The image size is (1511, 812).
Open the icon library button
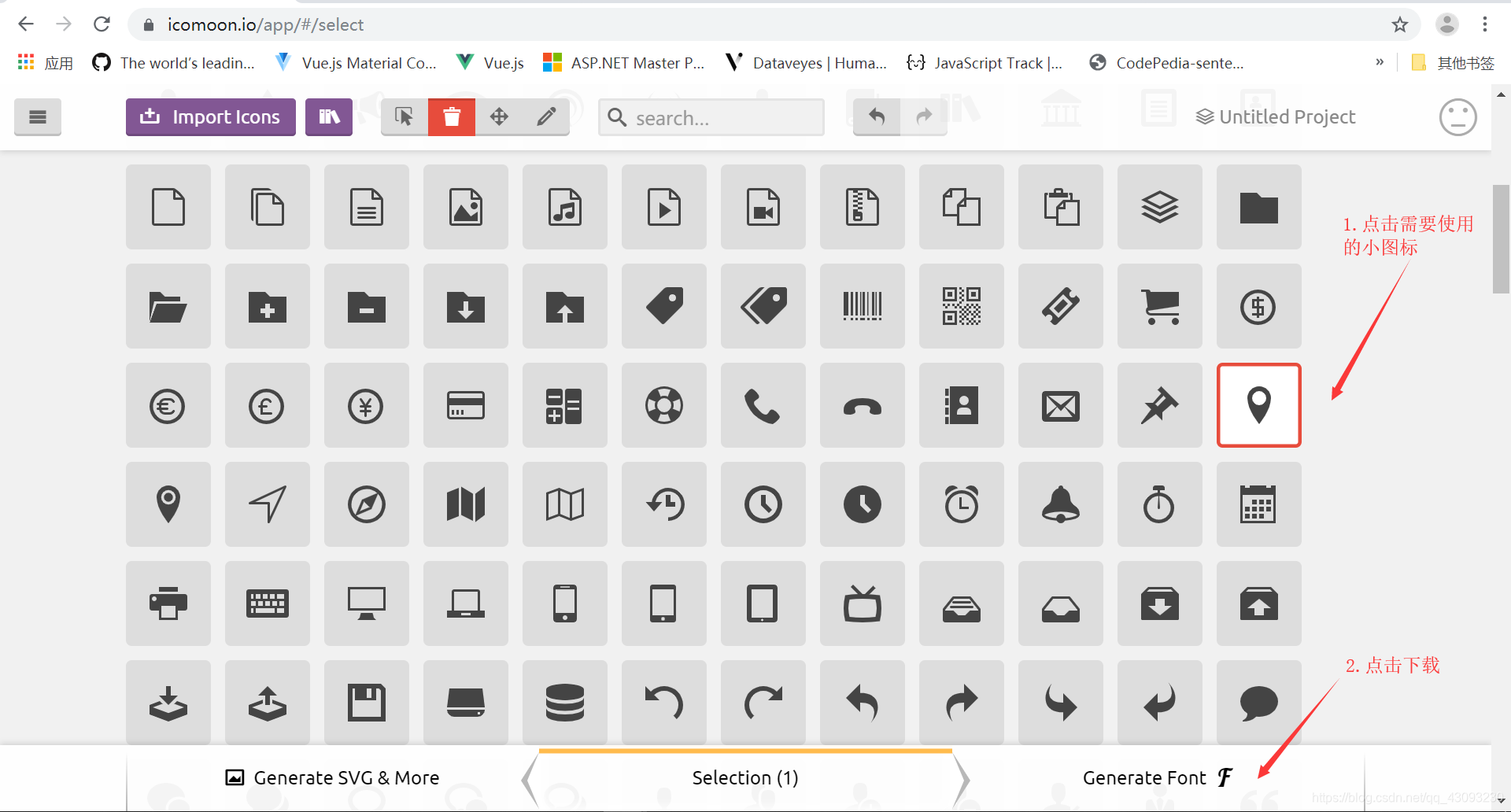click(x=329, y=117)
